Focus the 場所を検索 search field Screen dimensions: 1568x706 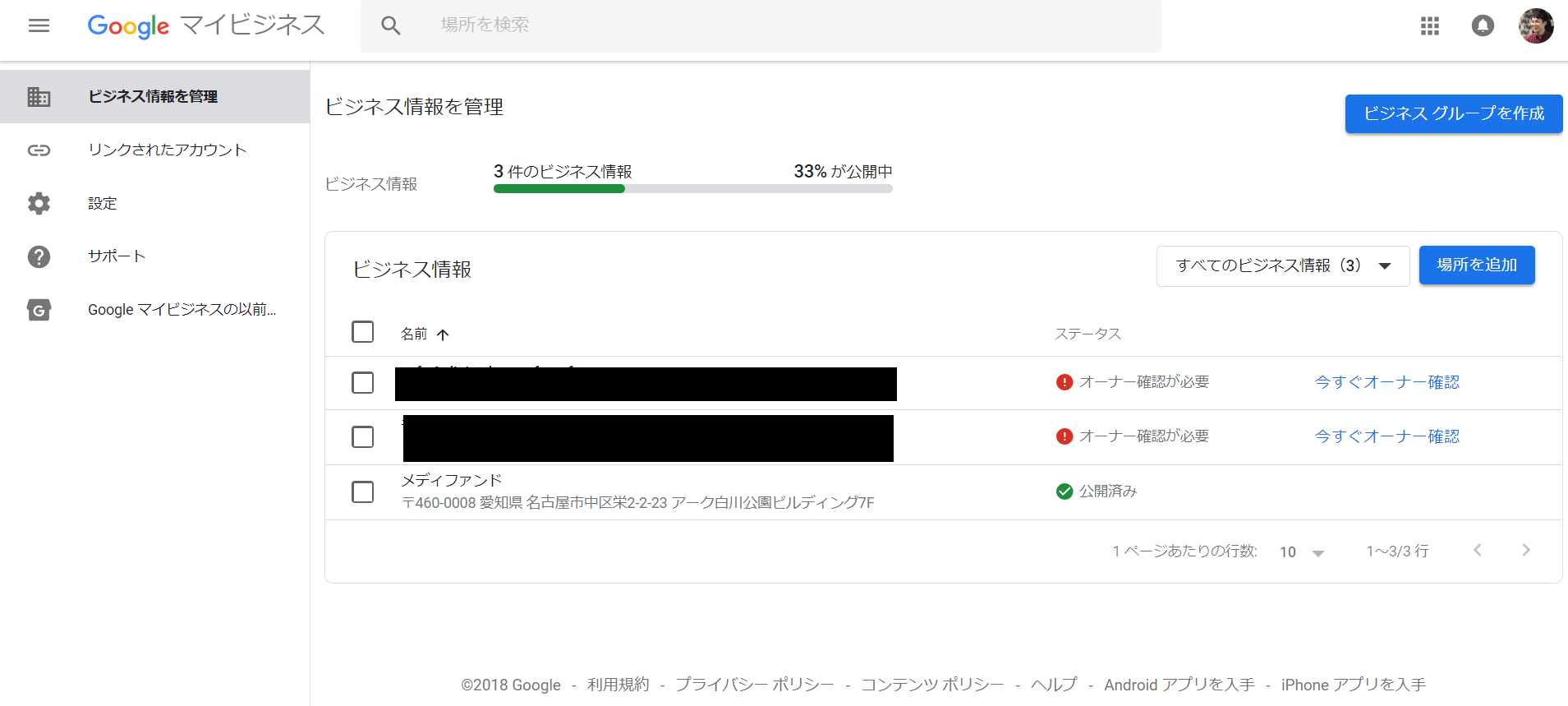coord(761,25)
